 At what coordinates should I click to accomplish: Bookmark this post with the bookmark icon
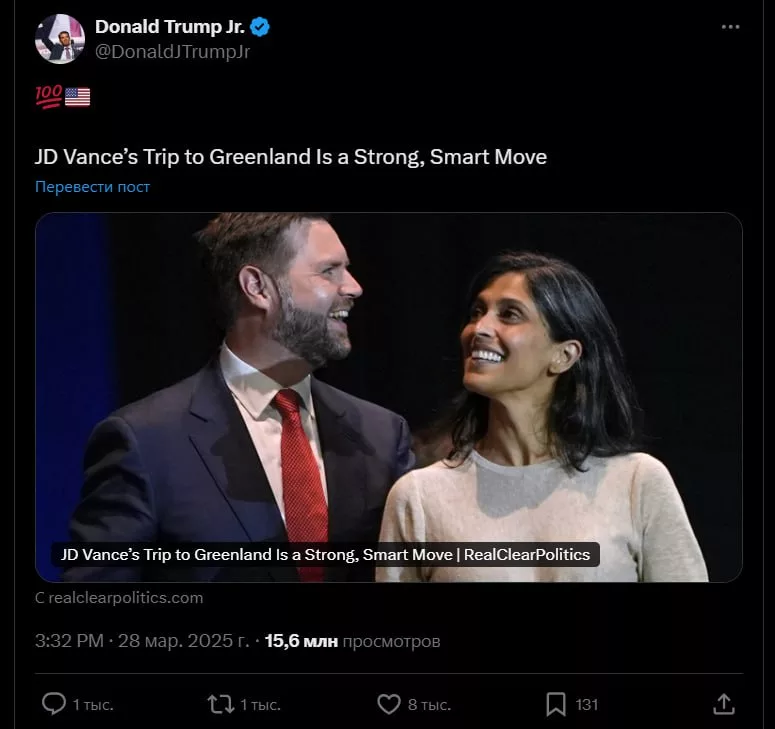(x=556, y=704)
